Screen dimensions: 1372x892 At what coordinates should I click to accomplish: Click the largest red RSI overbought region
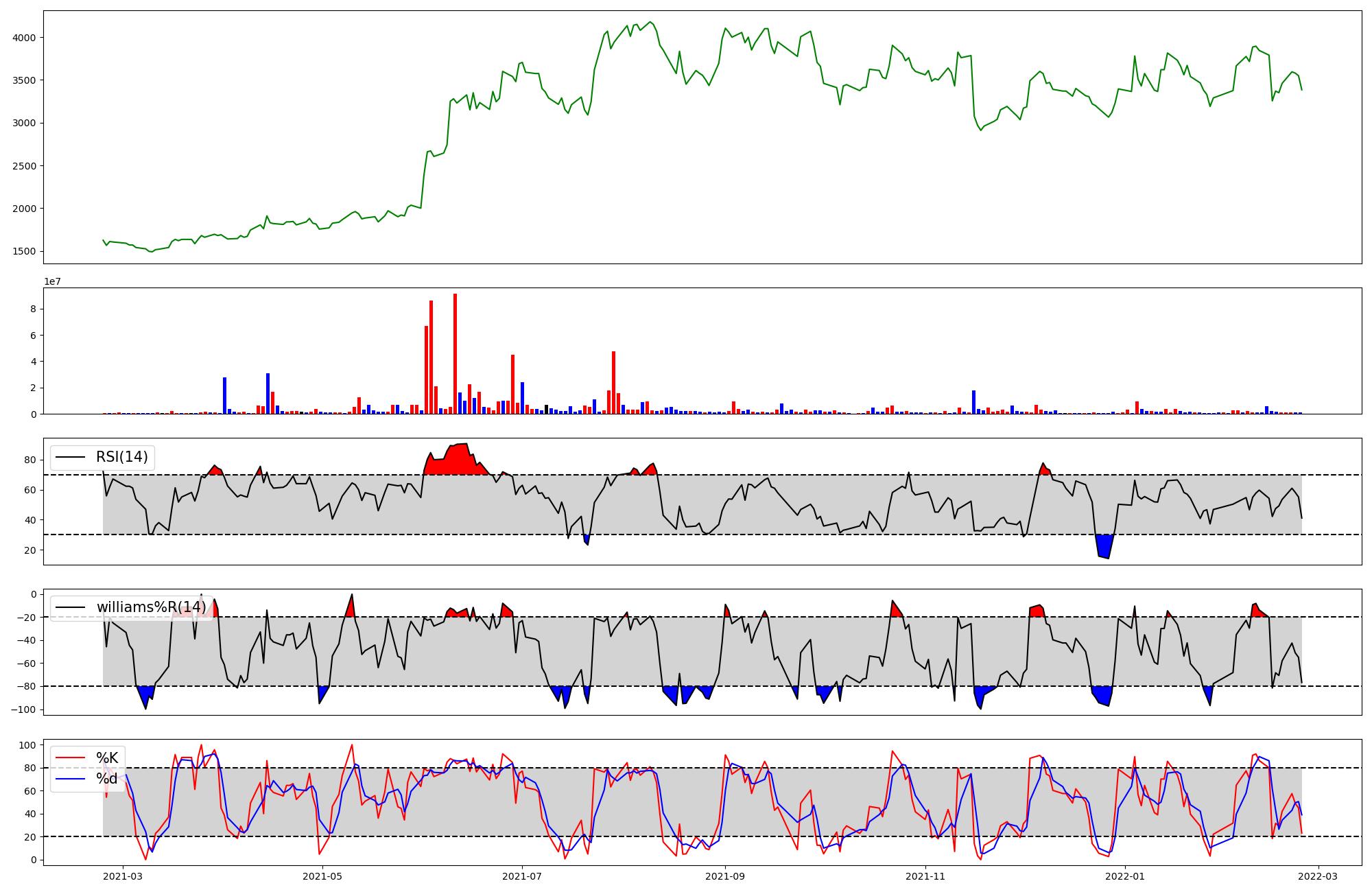pyautogui.click(x=456, y=461)
